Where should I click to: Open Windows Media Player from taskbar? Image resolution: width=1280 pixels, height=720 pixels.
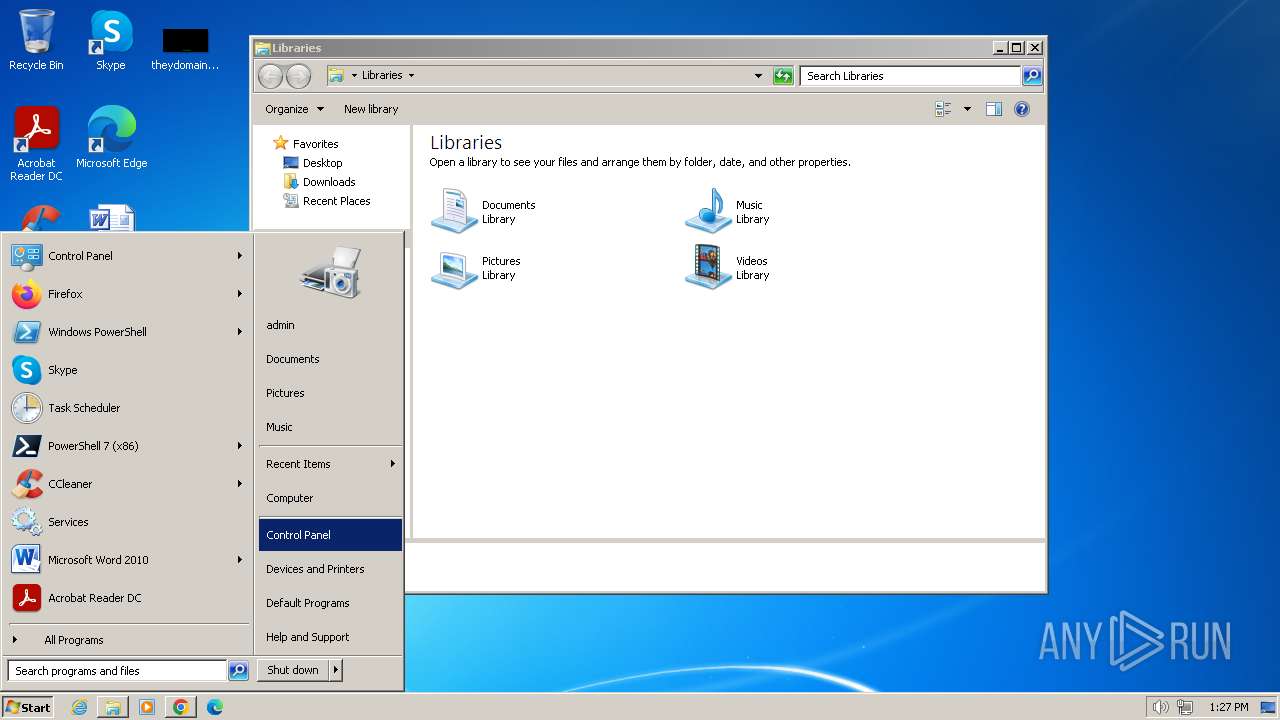tap(147, 707)
